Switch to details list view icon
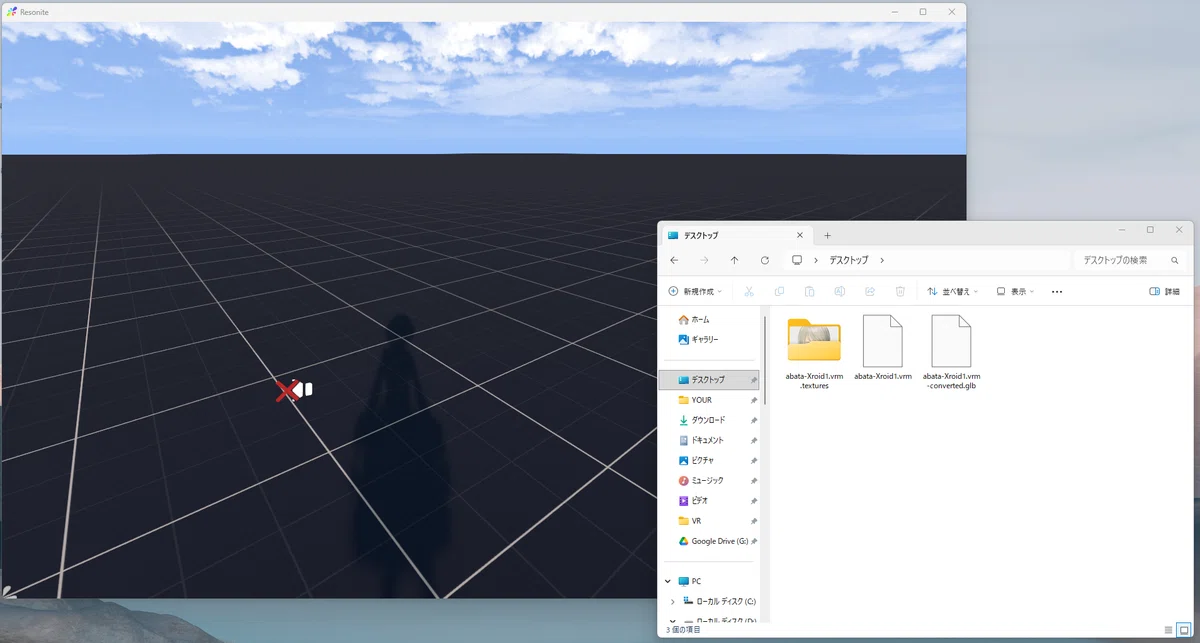 click(x=1167, y=630)
